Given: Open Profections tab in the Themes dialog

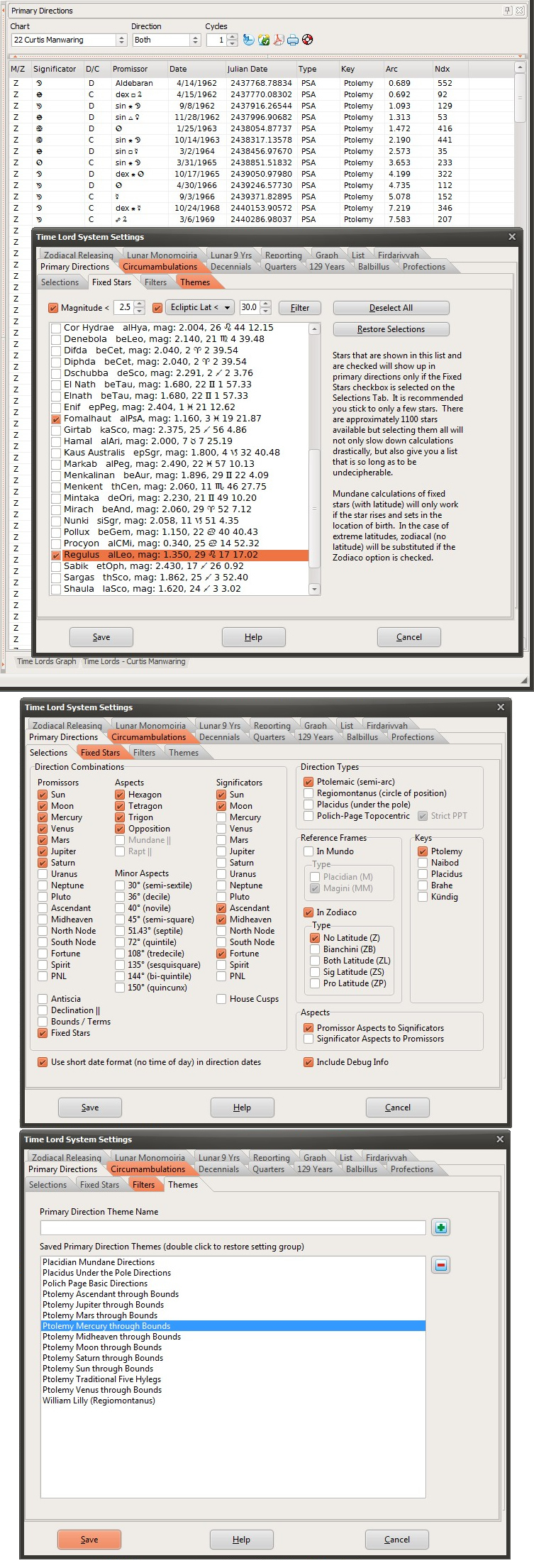Looking at the screenshot, I should coord(412,1169).
